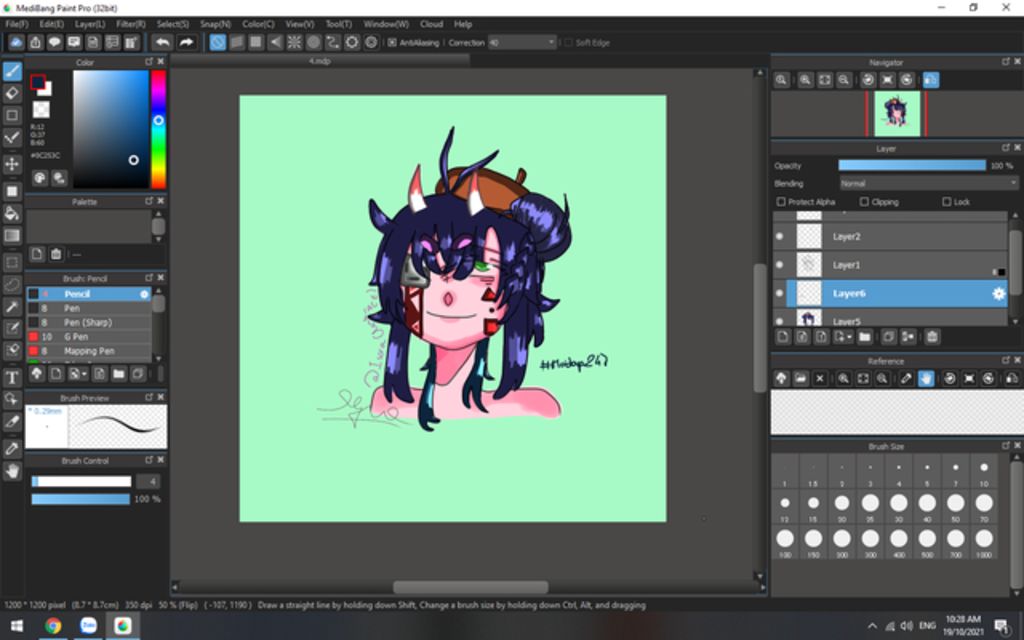Select the Magic Wand tool

pyautogui.click(x=12, y=306)
